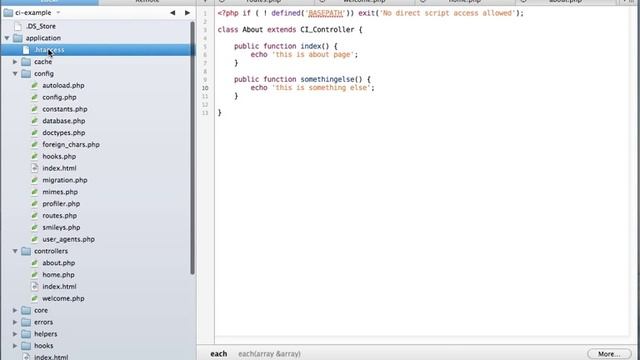Click the cache folder icon
This screenshot has height=360, width=640.
(x=26, y=62)
